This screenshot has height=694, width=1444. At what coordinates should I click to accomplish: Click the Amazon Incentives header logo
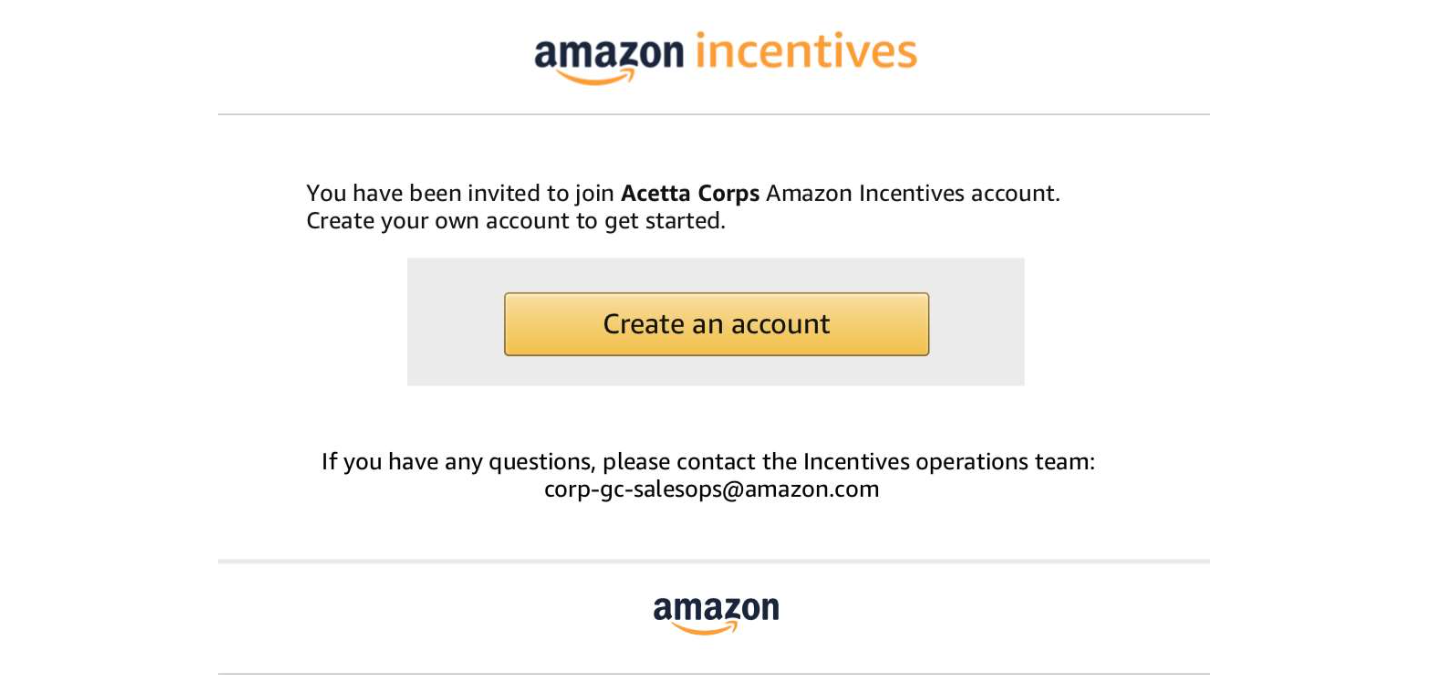[x=725, y=55]
